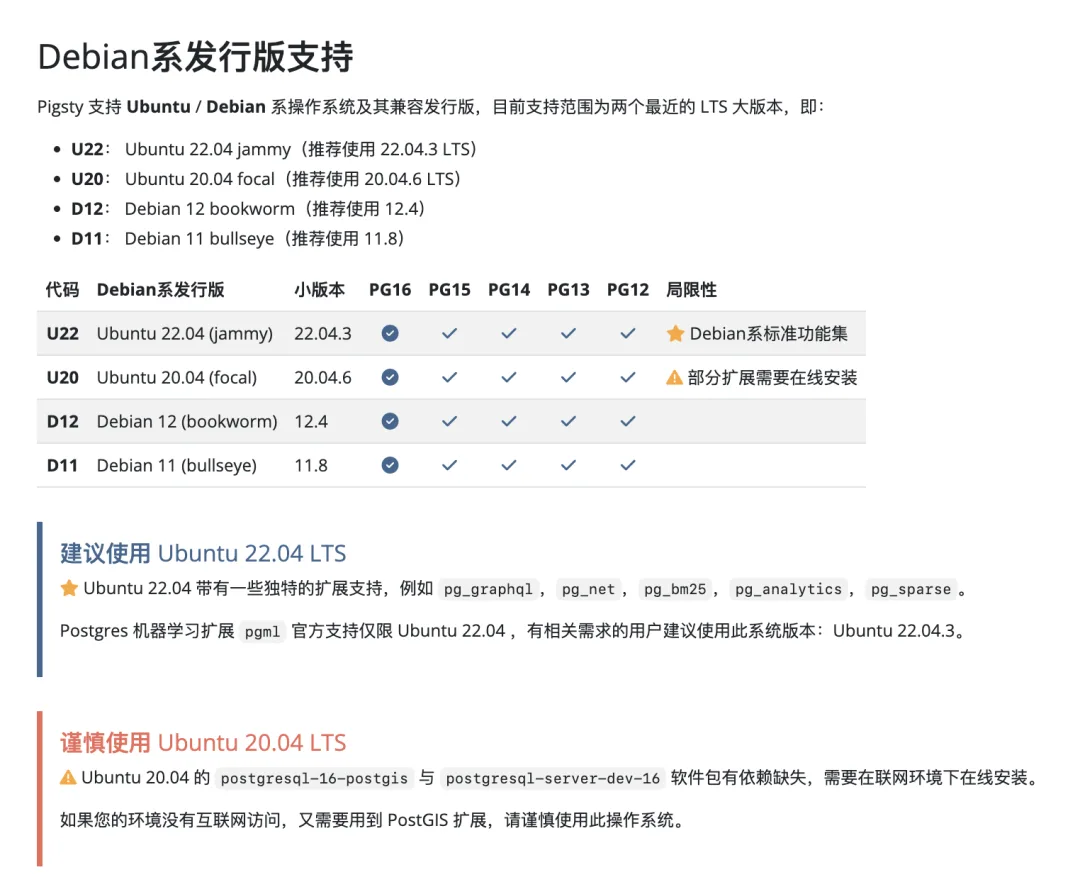Click the PG14 checkmark in U20 row
The width and height of the screenshot is (1080, 882).
pyautogui.click(x=509, y=378)
